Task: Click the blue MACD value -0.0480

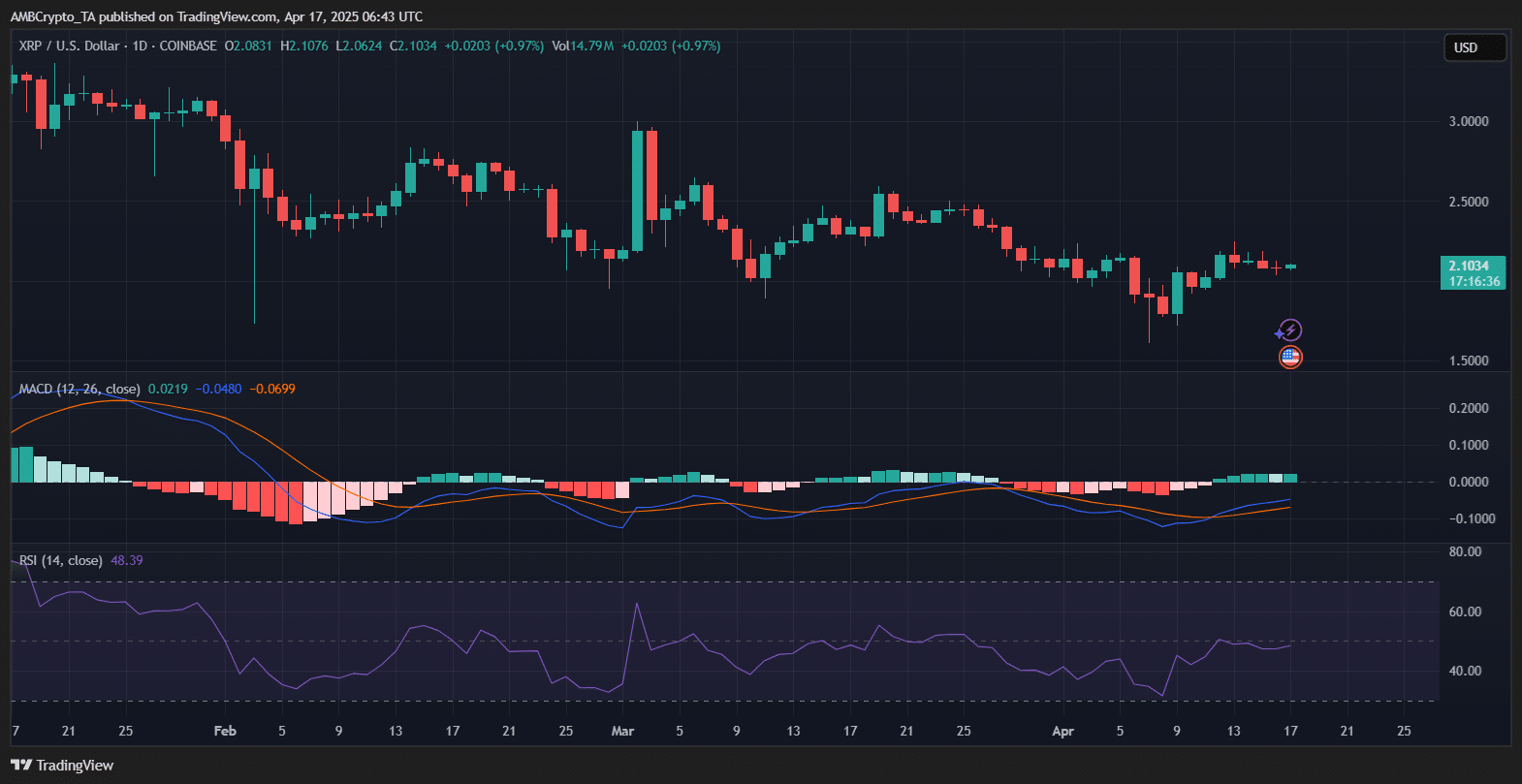Action: [219, 389]
